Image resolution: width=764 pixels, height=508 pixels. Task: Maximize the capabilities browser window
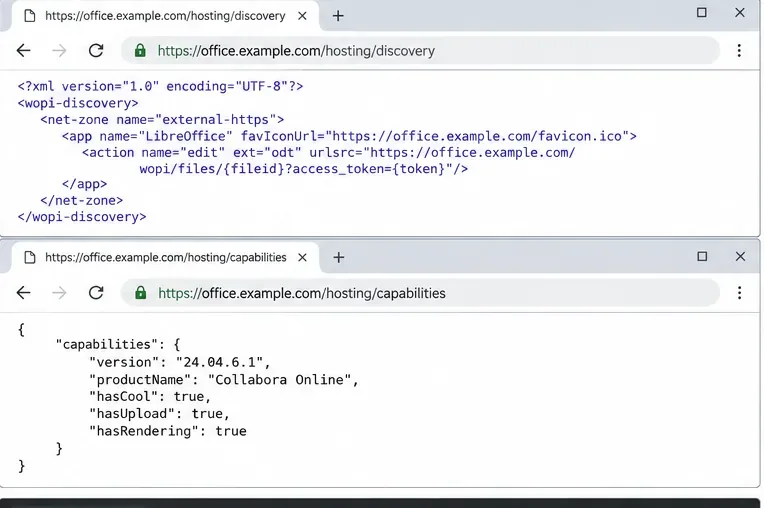(x=702, y=256)
